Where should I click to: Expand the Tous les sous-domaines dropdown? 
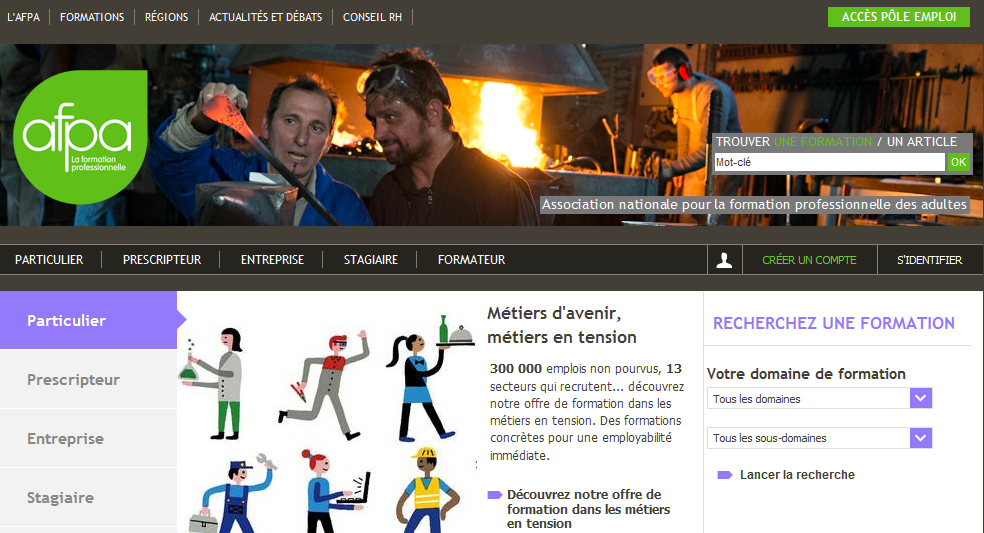coord(921,438)
